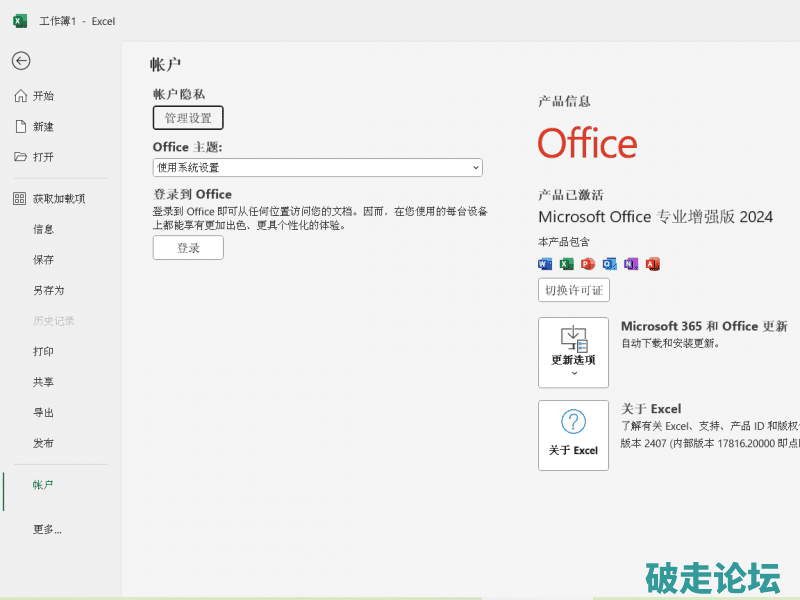Select 另存为 (Save As) in sidebar

coord(48,290)
